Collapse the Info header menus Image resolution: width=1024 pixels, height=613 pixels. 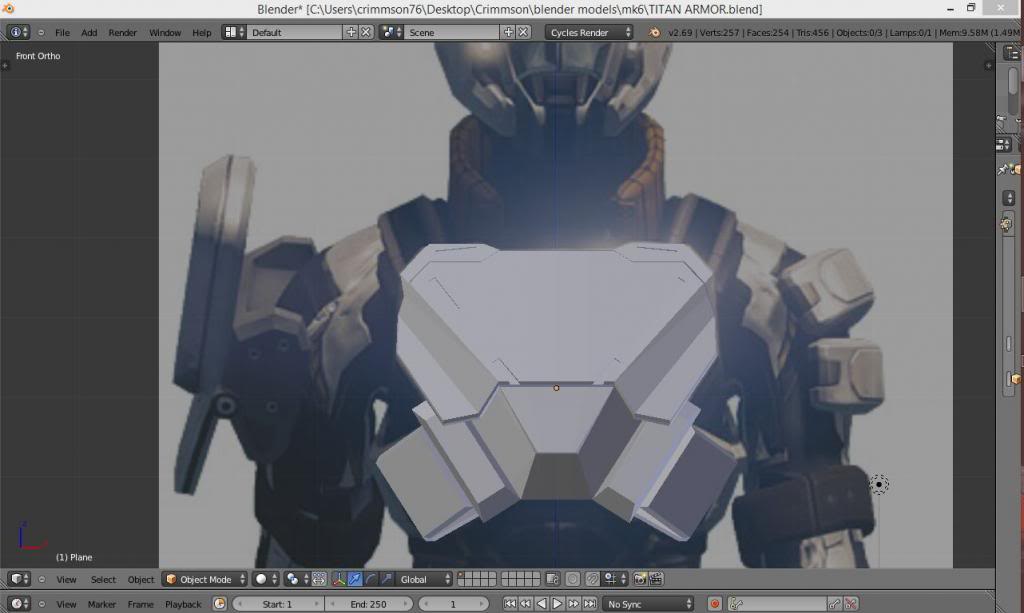click(x=41, y=32)
